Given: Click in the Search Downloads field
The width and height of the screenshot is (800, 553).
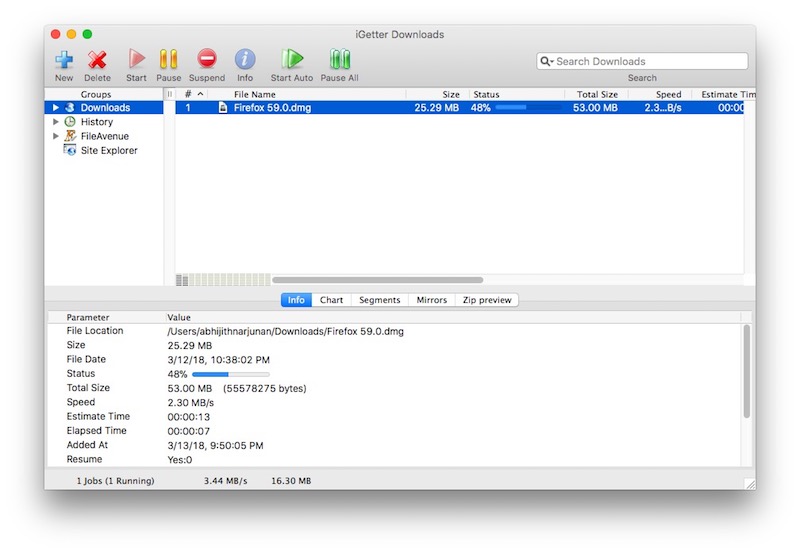Looking at the screenshot, I should pos(642,61).
